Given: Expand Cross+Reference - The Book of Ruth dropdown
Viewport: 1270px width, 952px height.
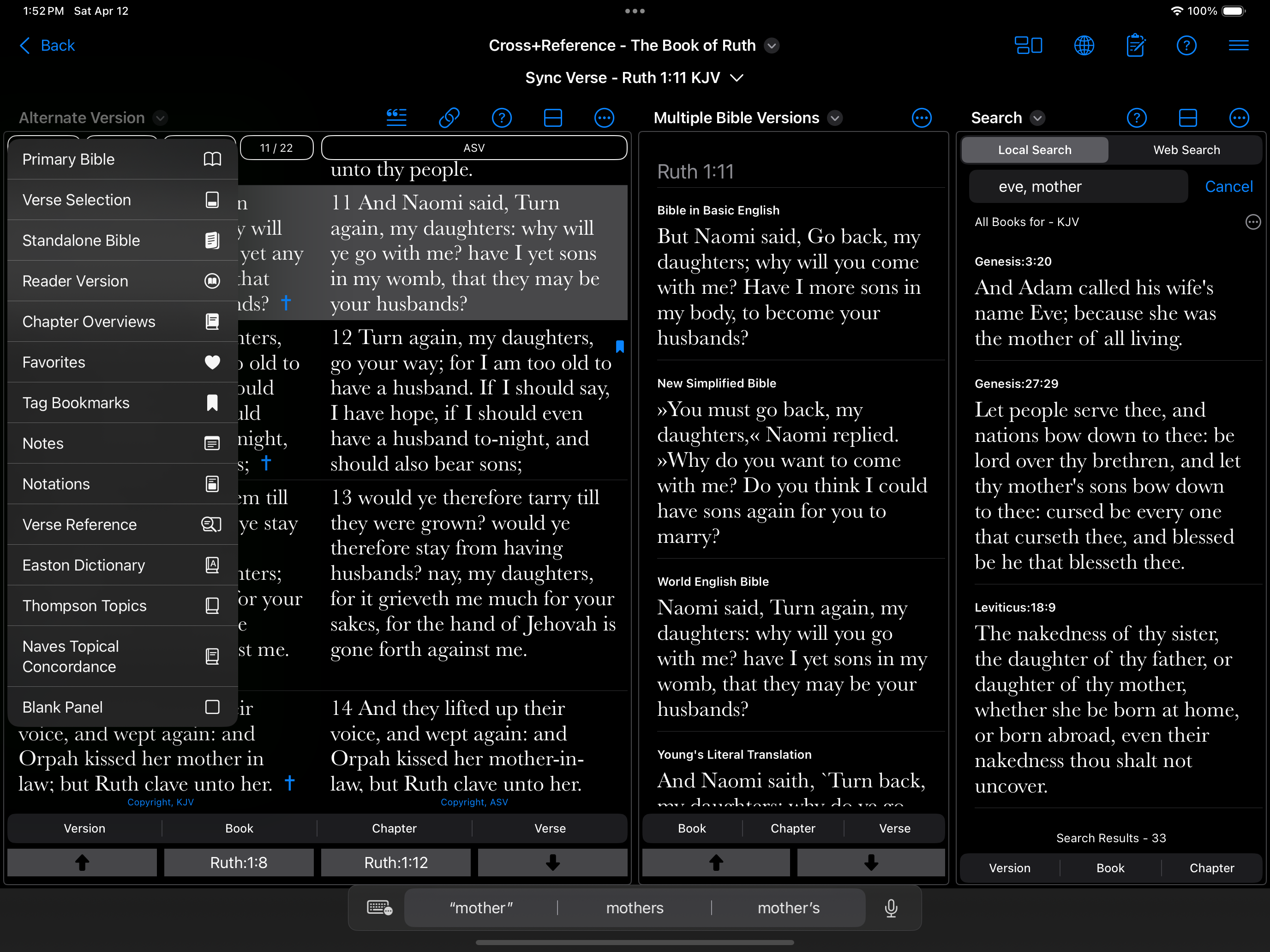Looking at the screenshot, I should click(x=772, y=45).
